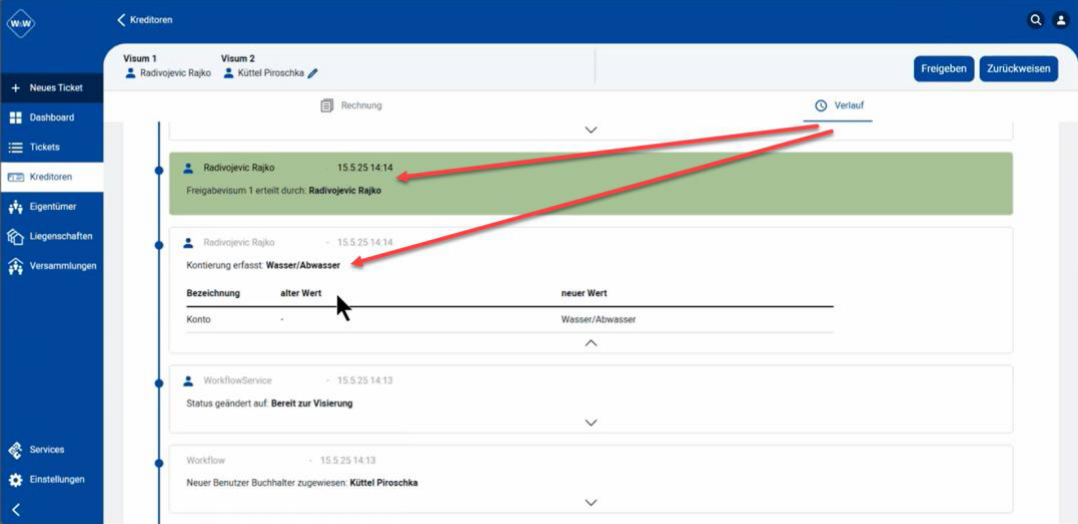The image size is (1078, 524).
Task: Expand the Bereit zur Visierung entry
Action: tap(591, 422)
